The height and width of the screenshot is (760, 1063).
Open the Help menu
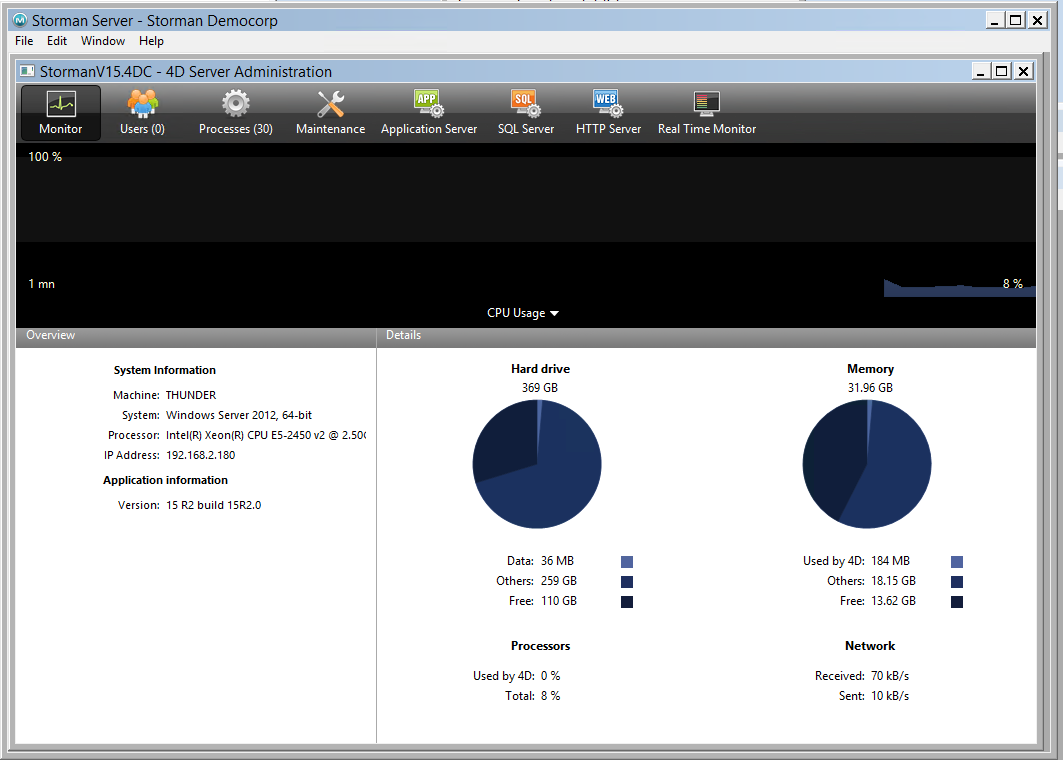[151, 41]
